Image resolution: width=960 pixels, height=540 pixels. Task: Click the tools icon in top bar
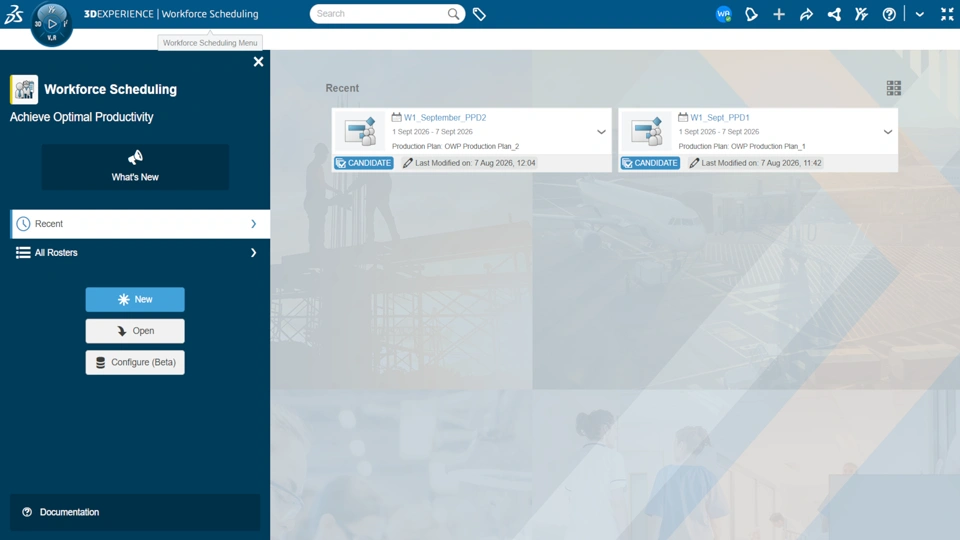click(x=861, y=14)
